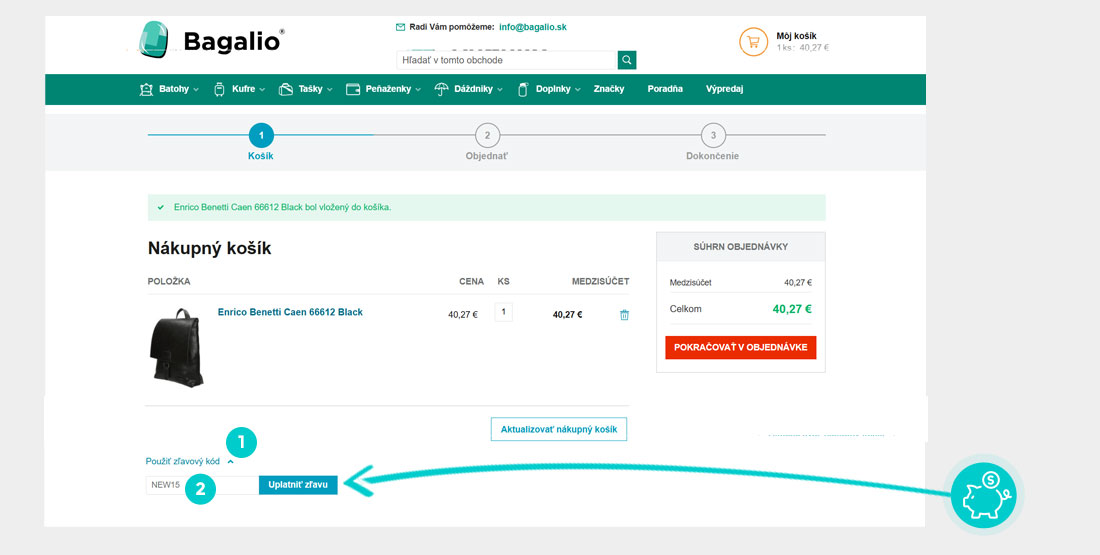
Task: Open Enrico Benetti Caen 66612 Black link
Action: 290,312
